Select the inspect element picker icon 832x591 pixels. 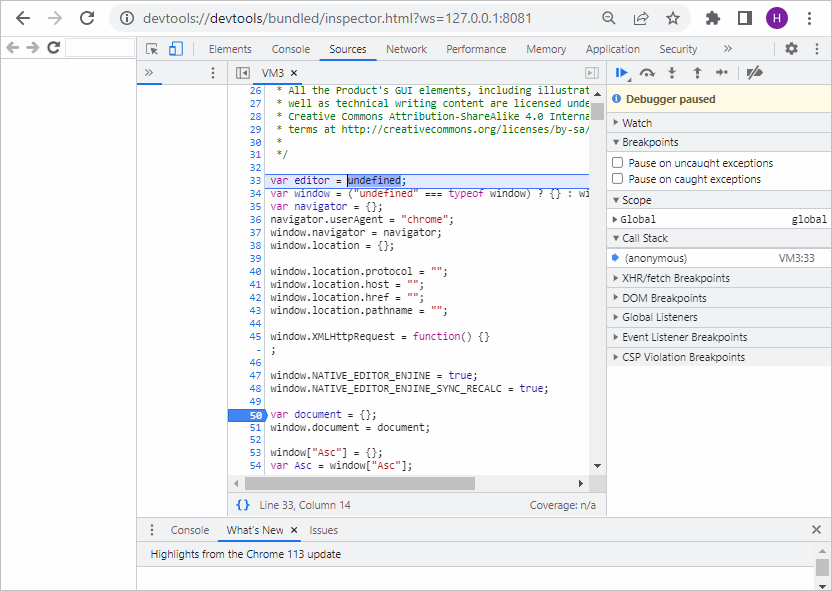(x=152, y=49)
